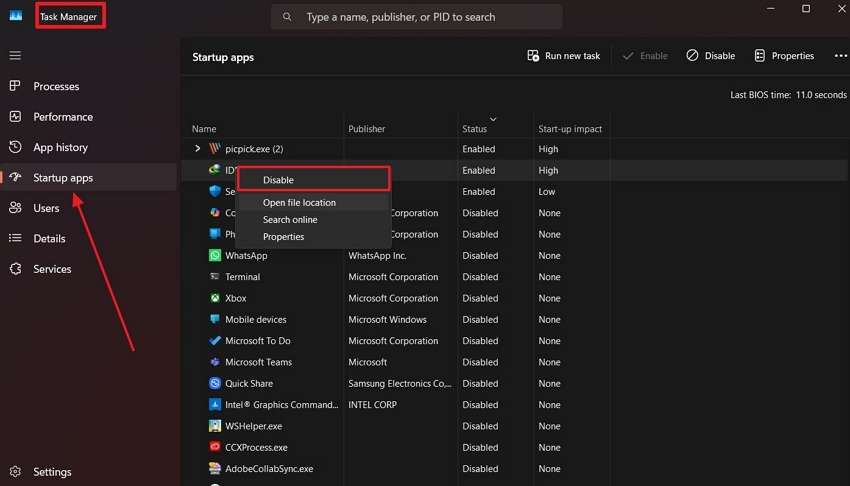850x486 pixels.
Task: Select the Mobile devices row name
Action: (x=255, y=319)
